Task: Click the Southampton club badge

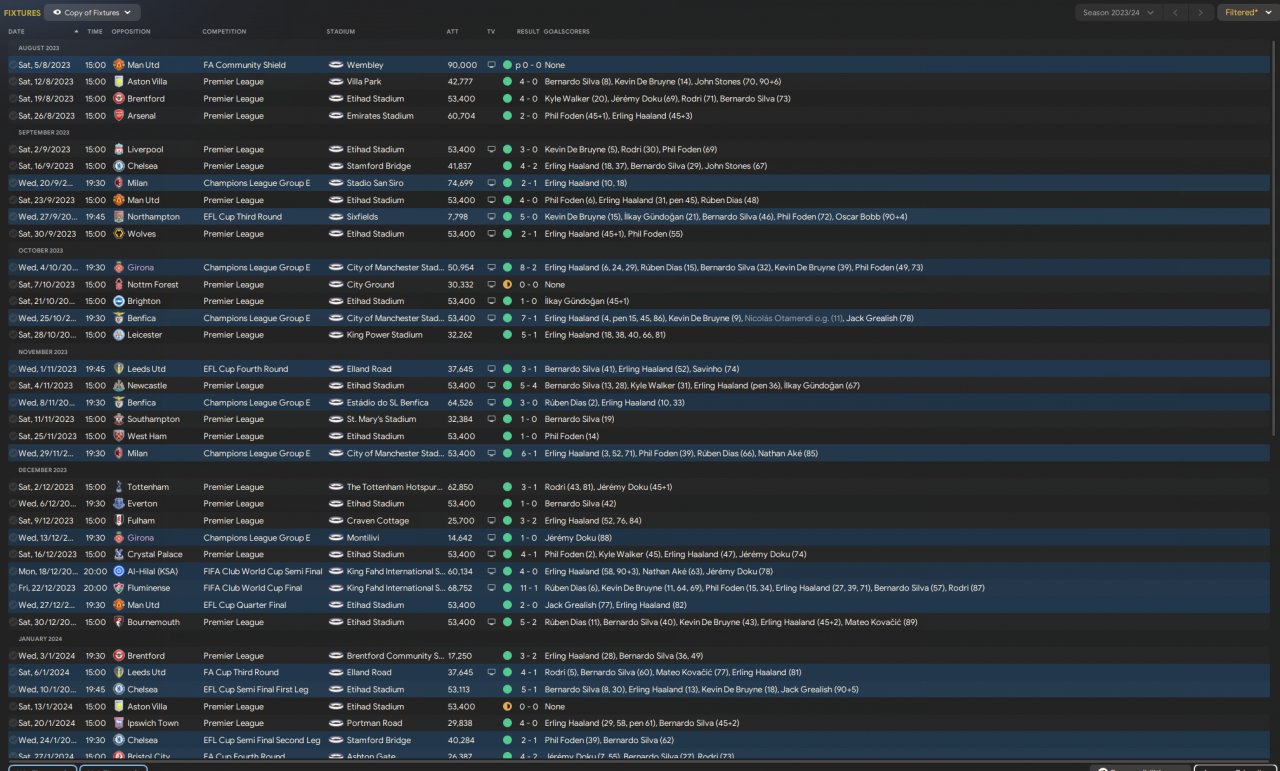Action: [x=118, y=420]
